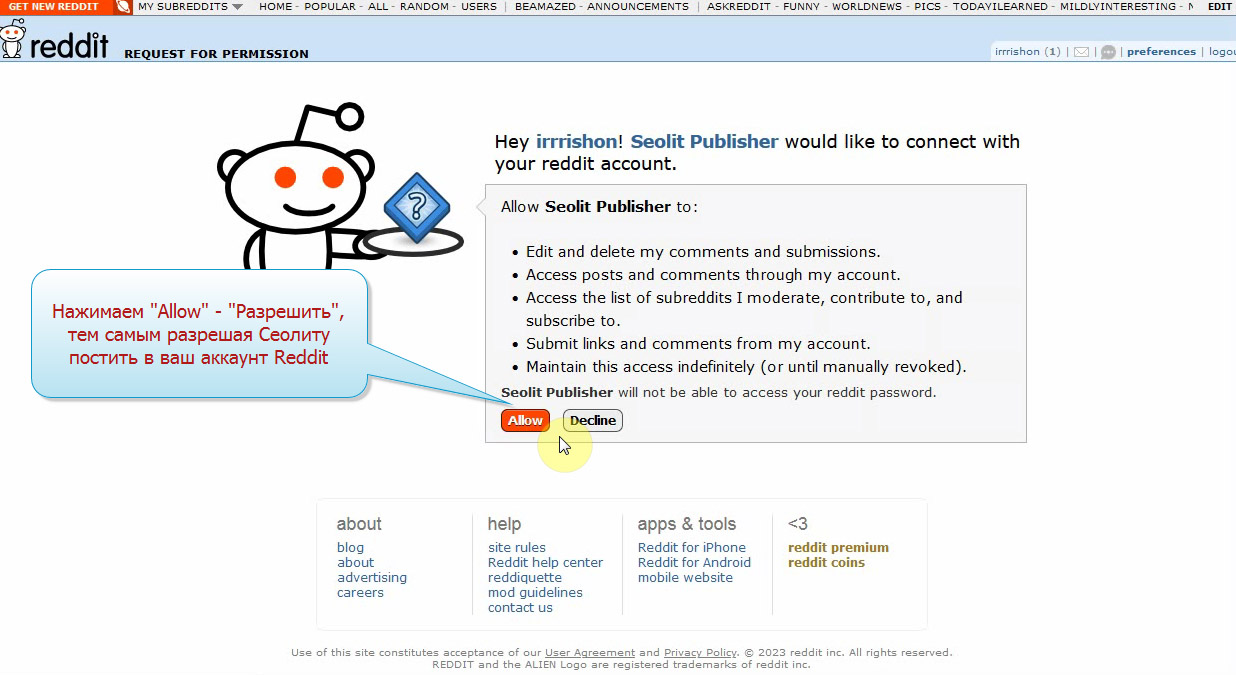Open the Popular menu item

click(x=332, y=7)
